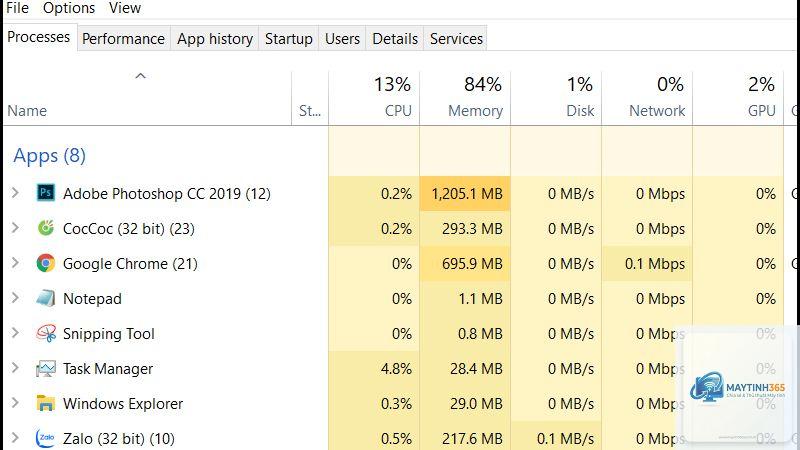The width and height of the screenshot is (800, 450).
Task: Expand the Zalo (32 bit) process group
Action: [15, 438]
